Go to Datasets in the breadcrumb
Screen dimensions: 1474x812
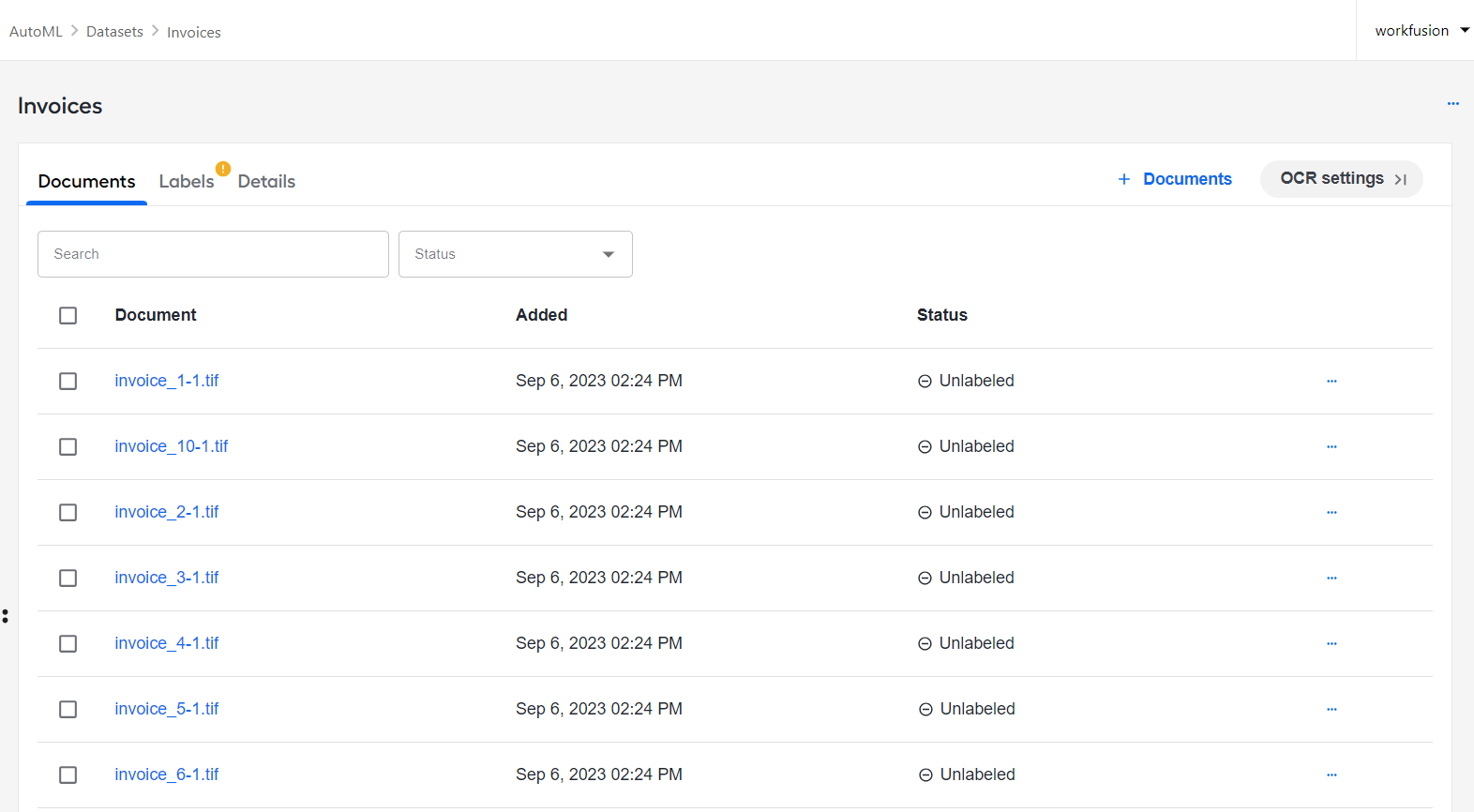(x=114, y=31)
